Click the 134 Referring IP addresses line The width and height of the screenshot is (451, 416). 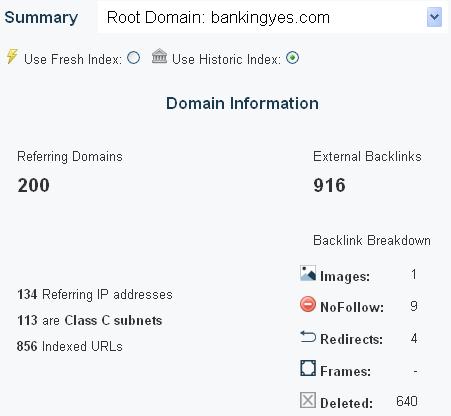click(x=95, y=295)
